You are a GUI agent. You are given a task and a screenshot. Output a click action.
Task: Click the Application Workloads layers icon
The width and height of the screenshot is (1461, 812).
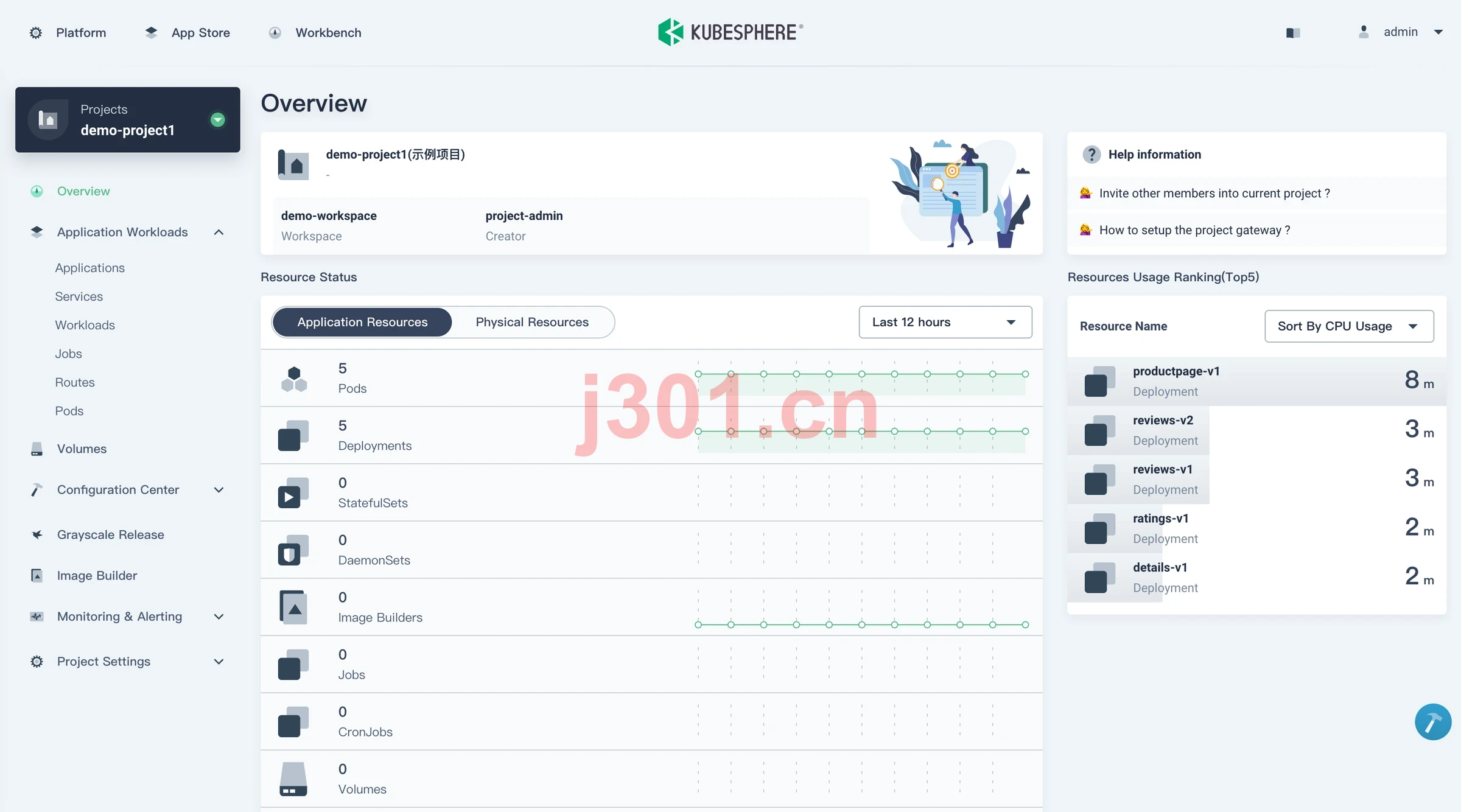(x=37, y=232)
